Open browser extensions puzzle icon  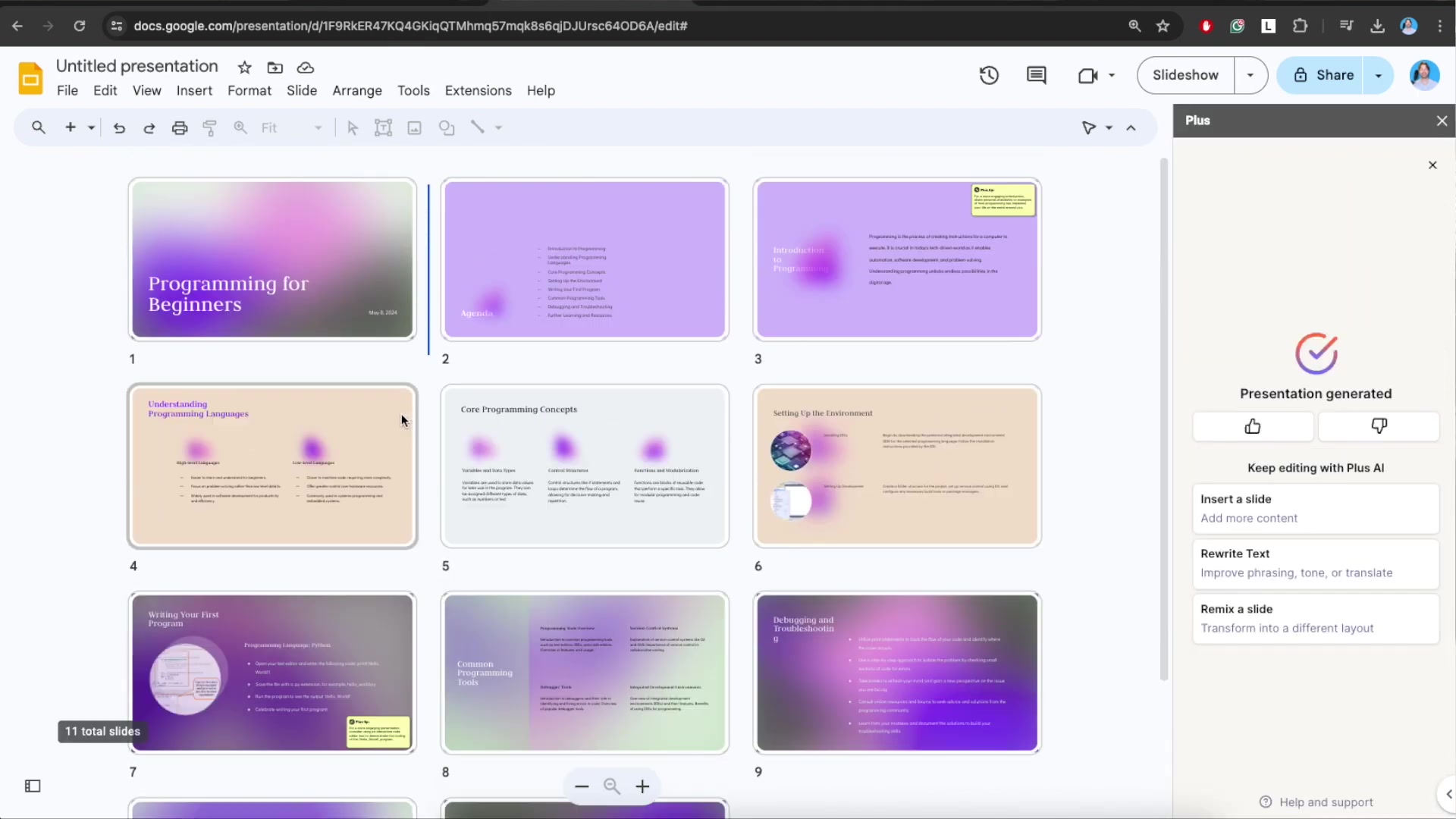(1300, 26)
